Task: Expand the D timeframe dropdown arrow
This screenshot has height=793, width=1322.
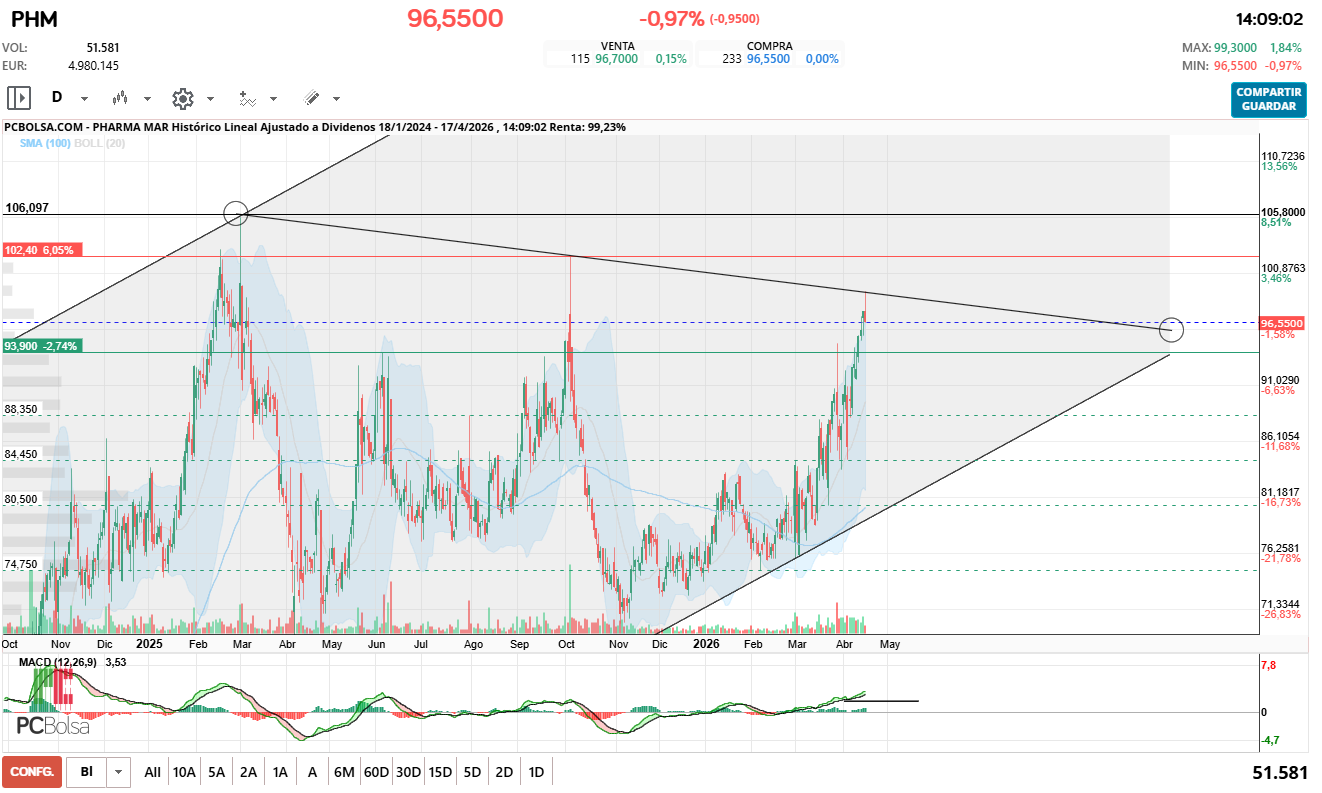Action: pos(84,98)
